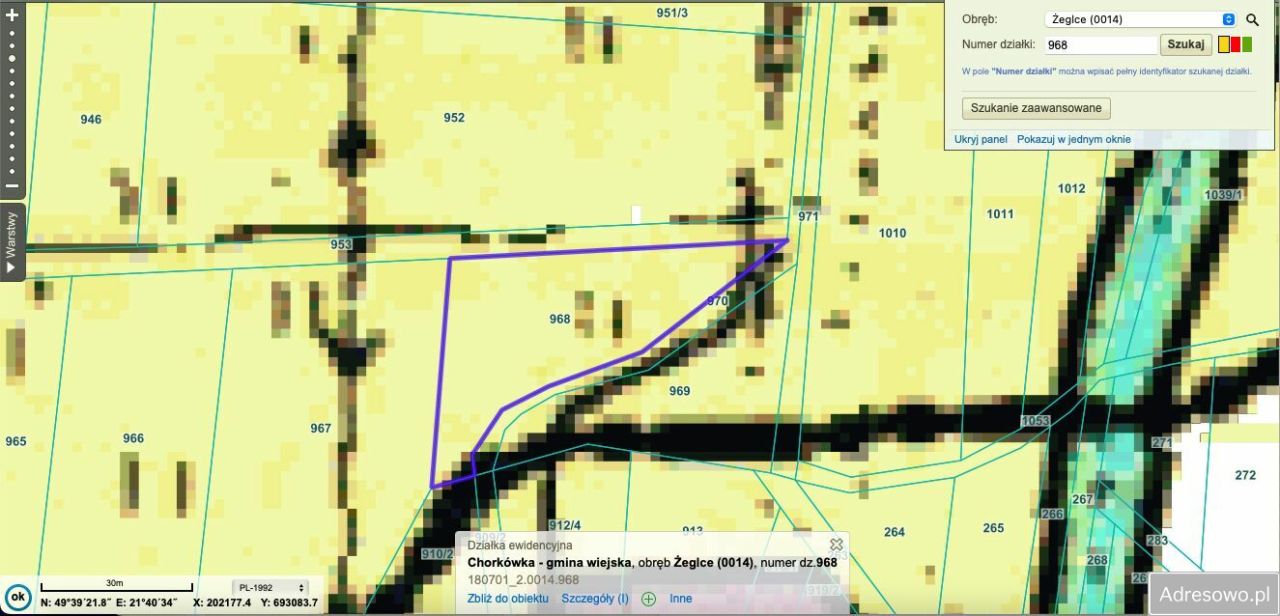Click the magnifier icon next to Obręb
1280x616 pixels.
pos(1252,19)
